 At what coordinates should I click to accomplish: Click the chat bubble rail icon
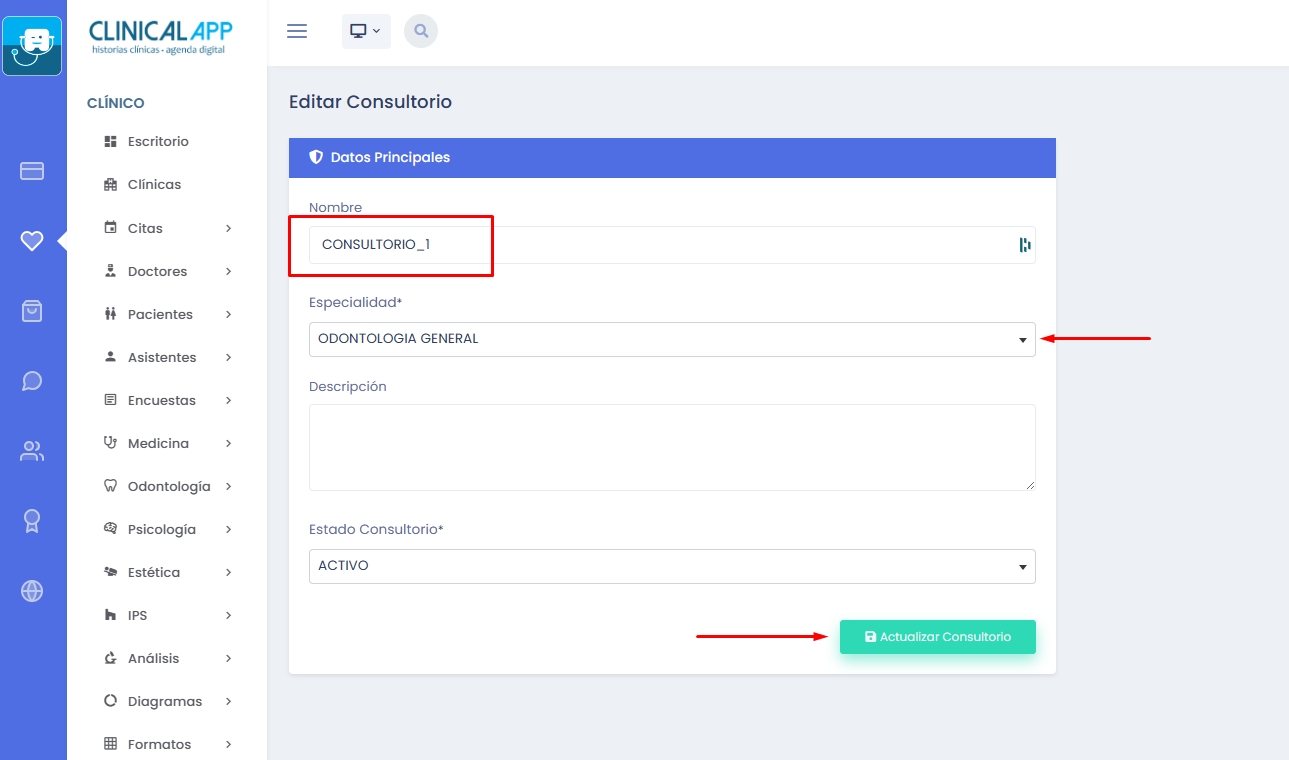coord(32,381)
